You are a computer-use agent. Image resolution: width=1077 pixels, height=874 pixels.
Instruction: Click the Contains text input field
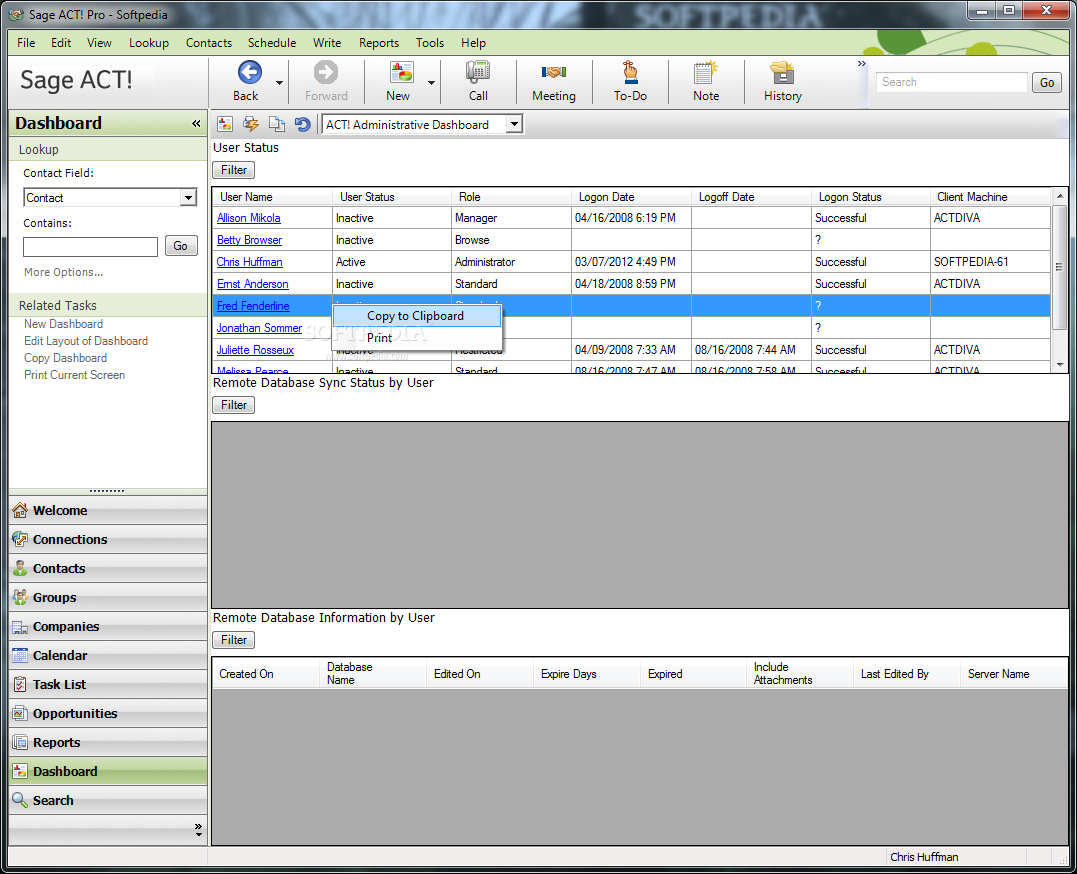(91, 247)
